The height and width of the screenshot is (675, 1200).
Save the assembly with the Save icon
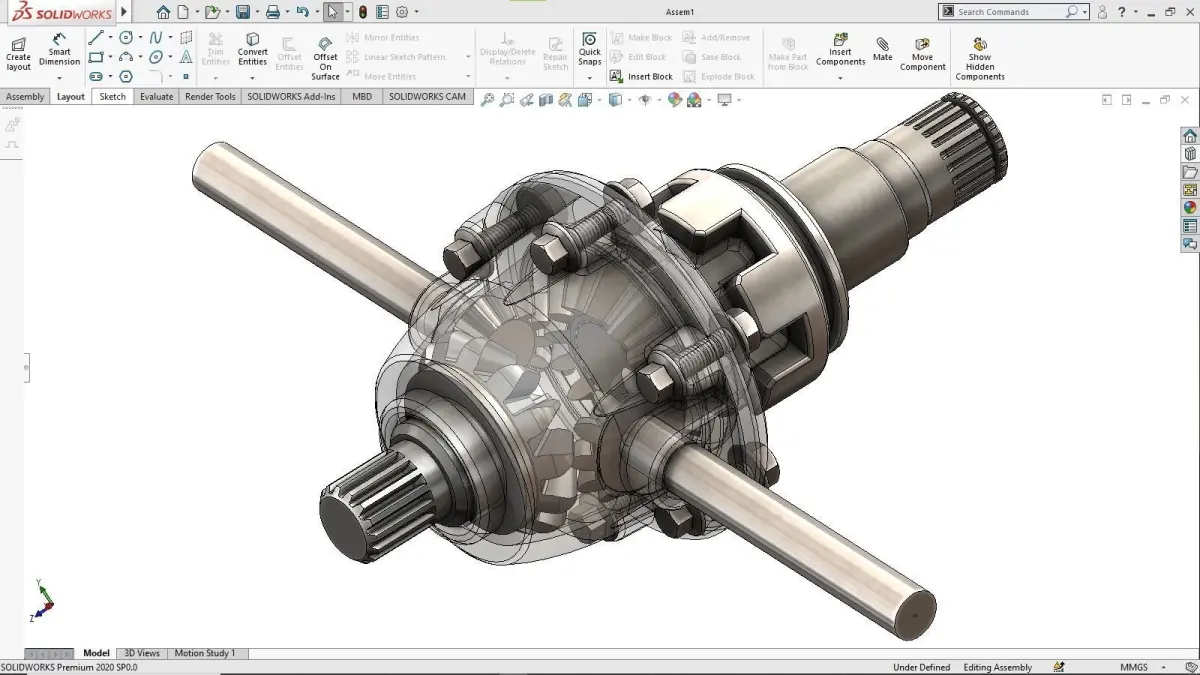(242, 12)
